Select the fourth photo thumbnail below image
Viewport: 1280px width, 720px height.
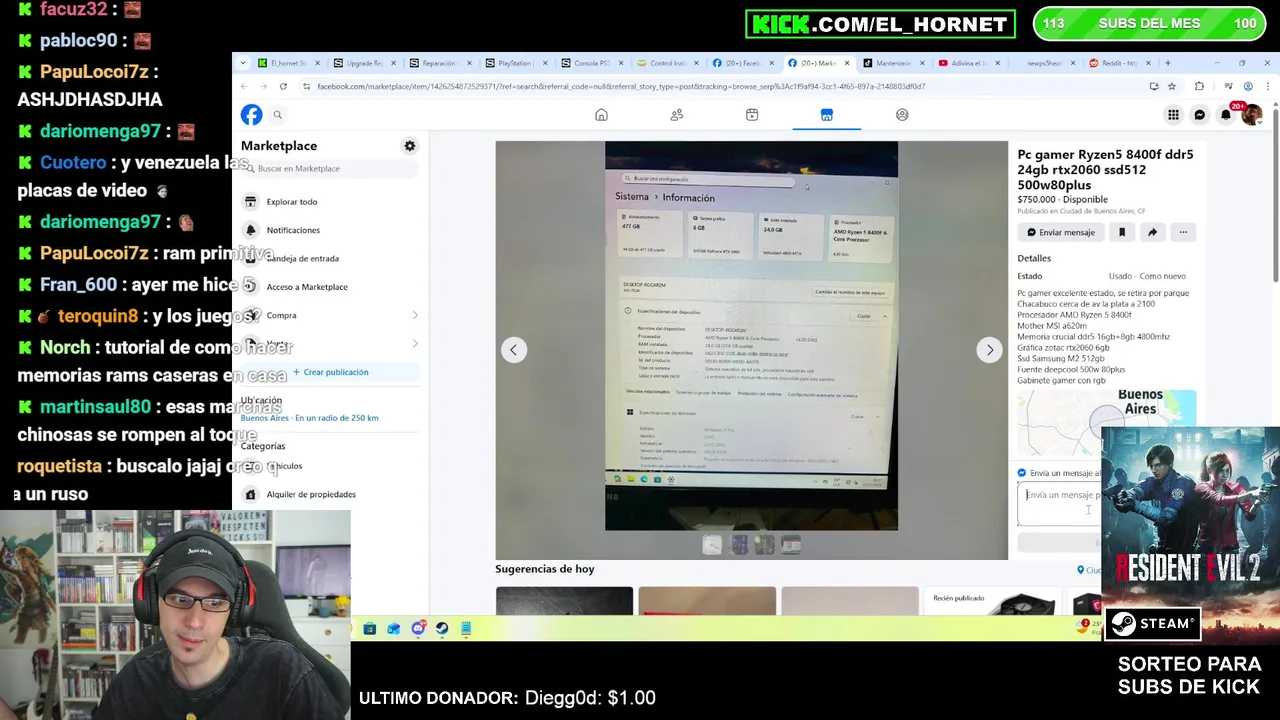point(791,544)
